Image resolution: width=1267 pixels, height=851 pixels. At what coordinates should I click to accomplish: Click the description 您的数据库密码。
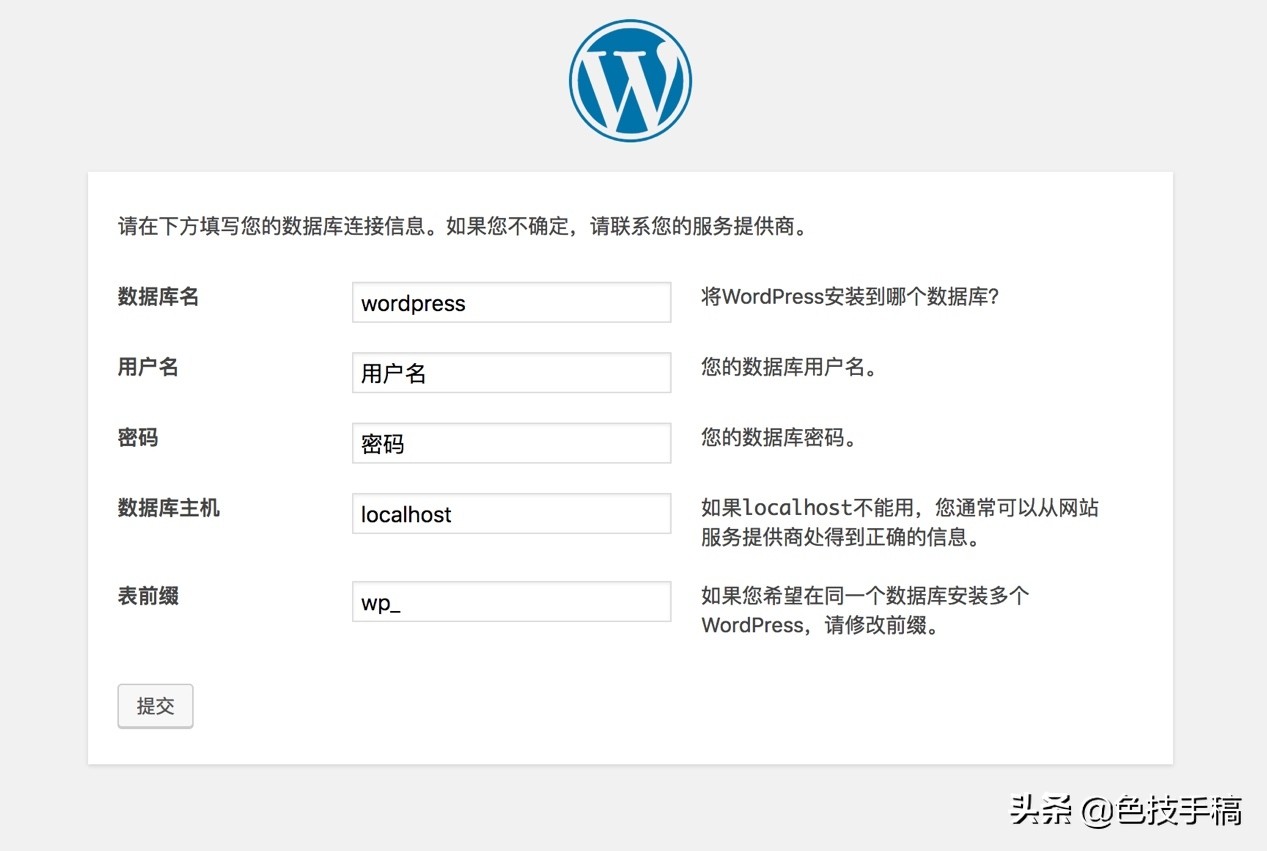tap(779, 438)
